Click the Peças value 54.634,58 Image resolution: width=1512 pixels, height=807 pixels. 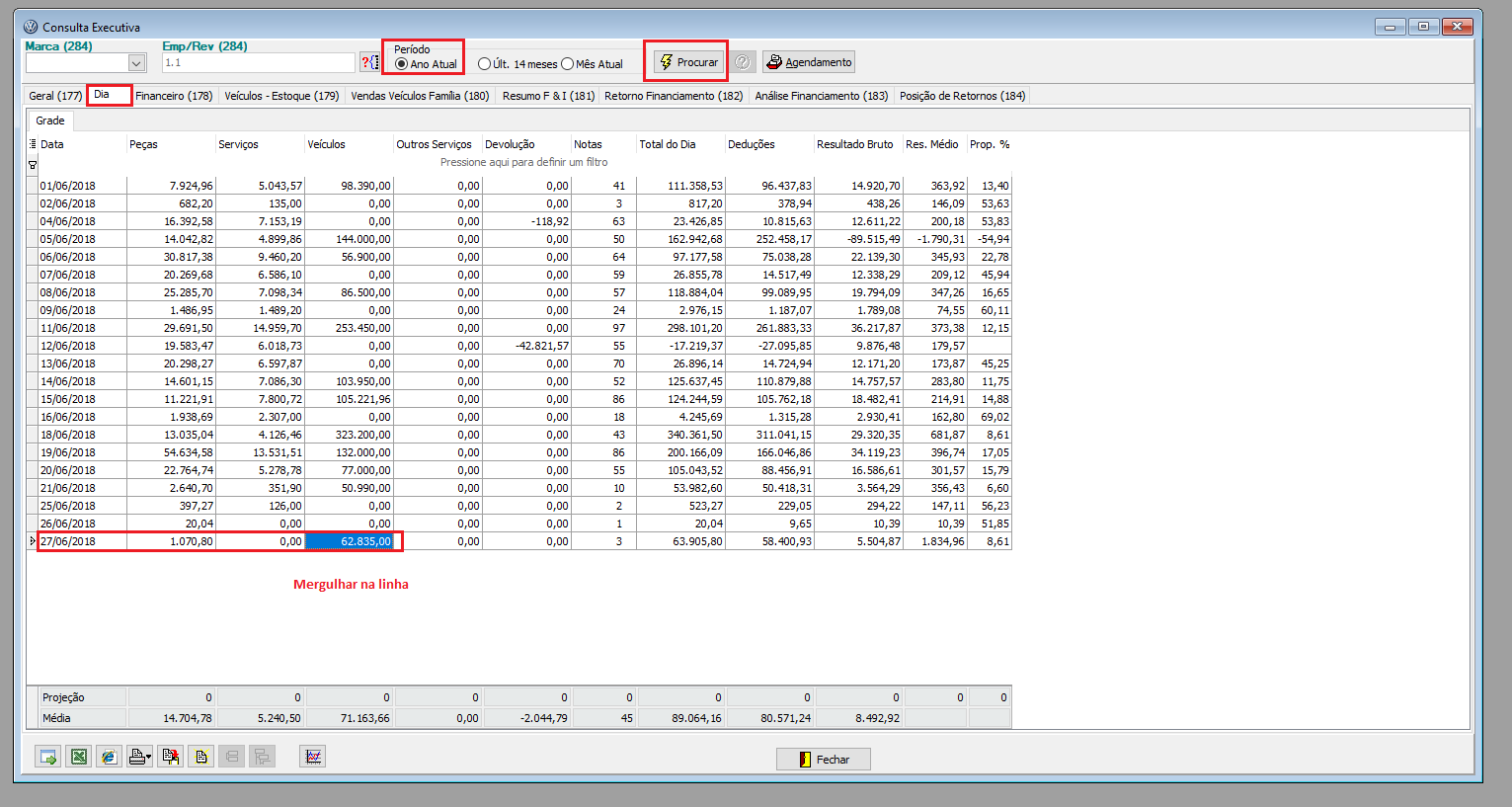pyautogui.click(x=171, y=452)
